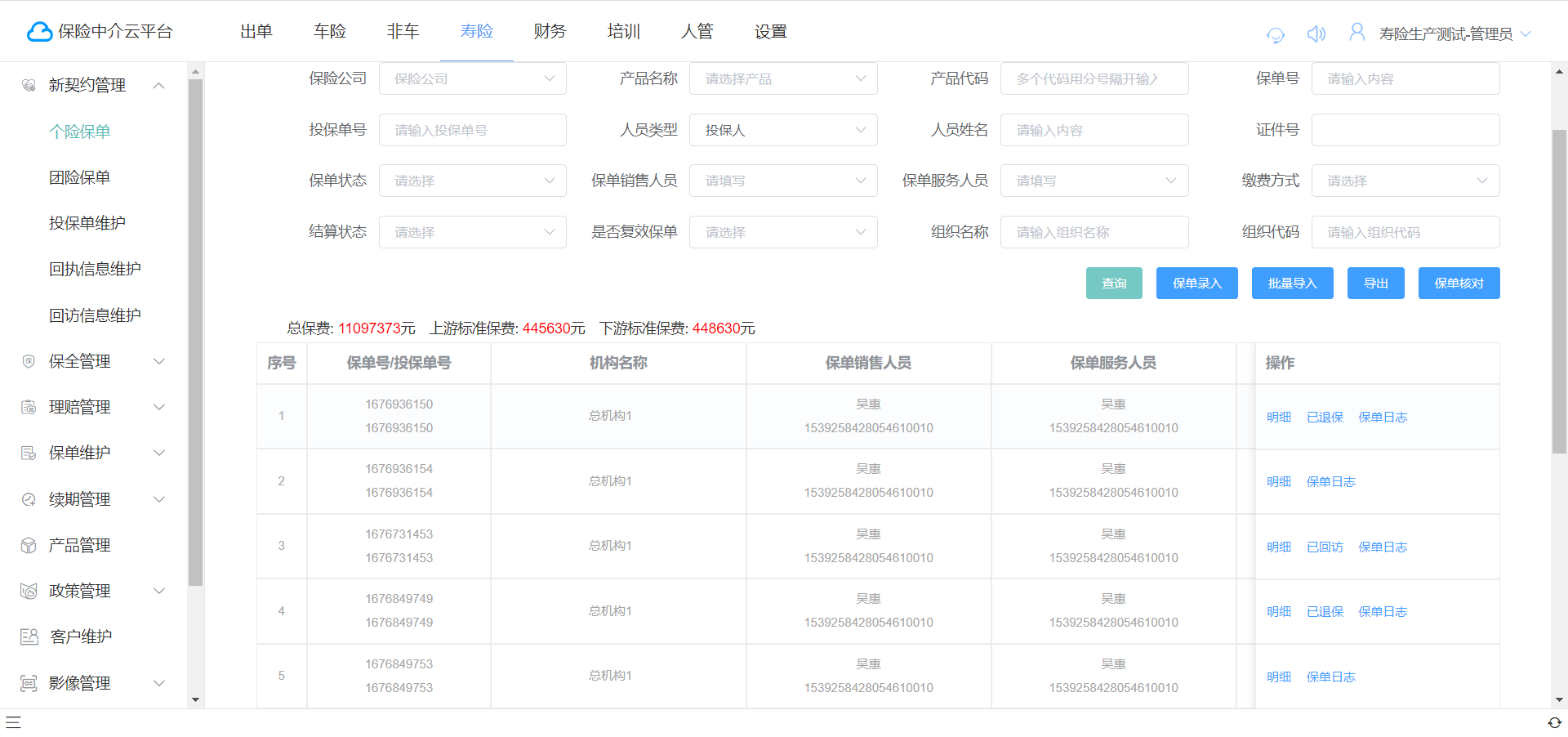Screen dimensions: 1568x737
Task: Open 保单日志 for policy 1676936154
Action: (1331, 481)
